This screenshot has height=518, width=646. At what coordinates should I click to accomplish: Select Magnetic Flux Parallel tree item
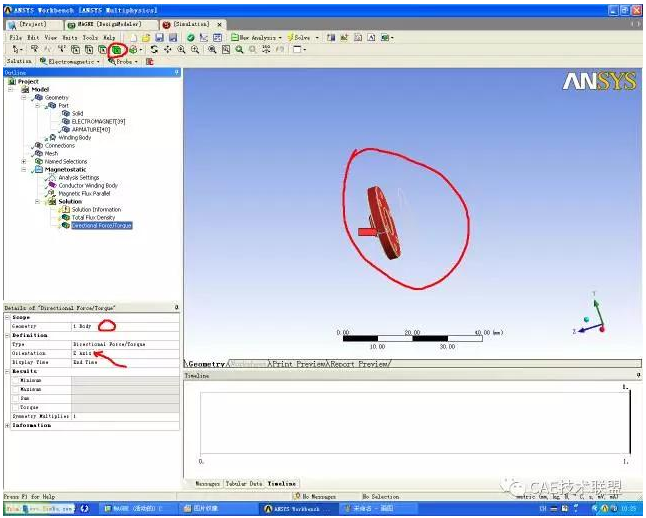[x=84, y=194]
